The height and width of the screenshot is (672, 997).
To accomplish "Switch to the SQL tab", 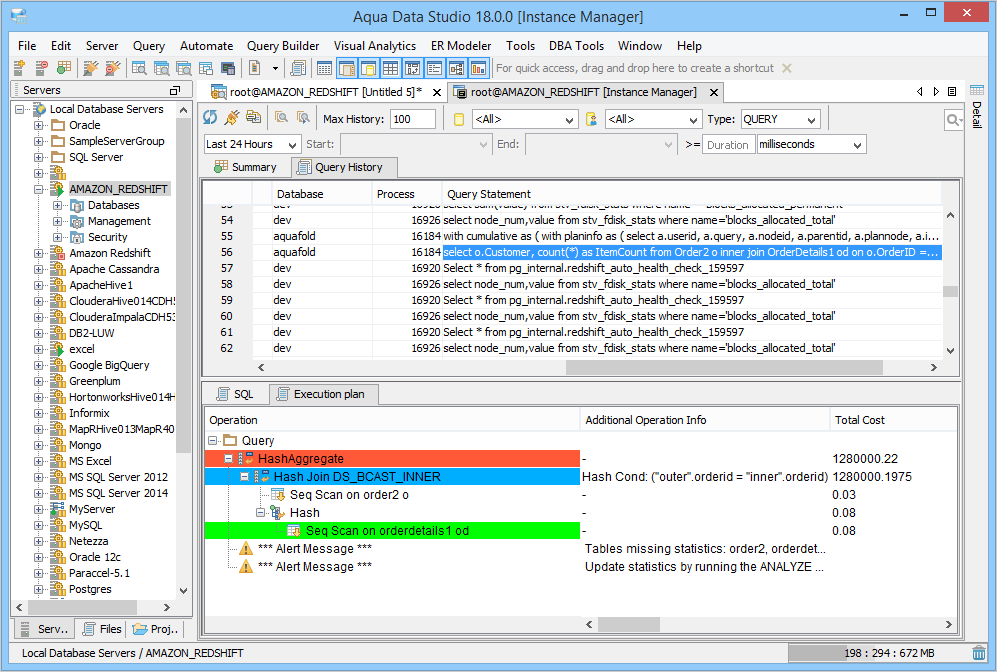I will pyautogui.click(x=235, y=394).
